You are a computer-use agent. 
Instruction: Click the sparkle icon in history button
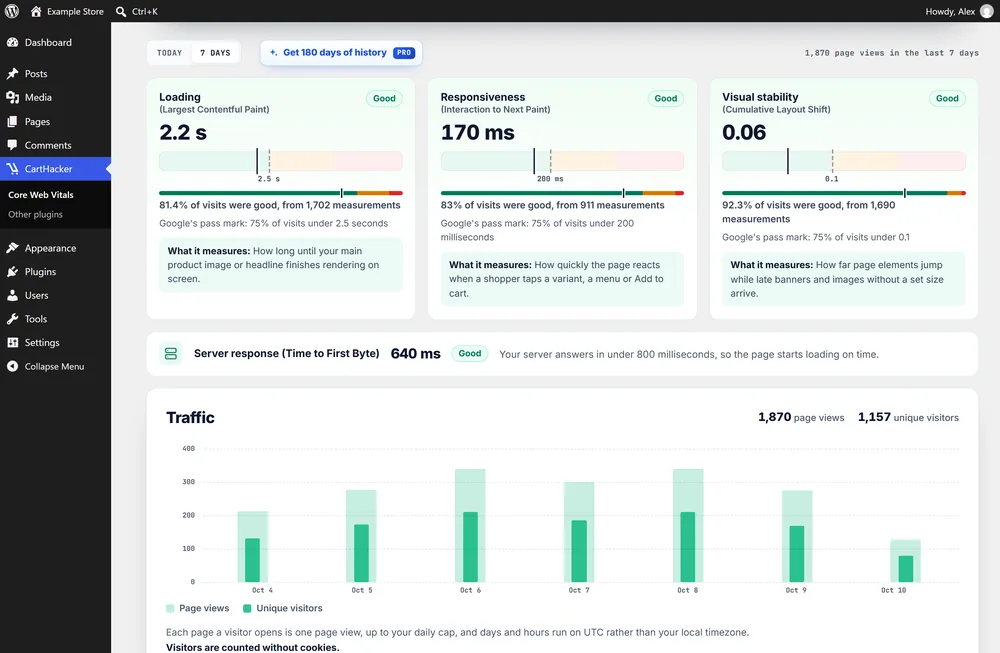coord(273,53)
